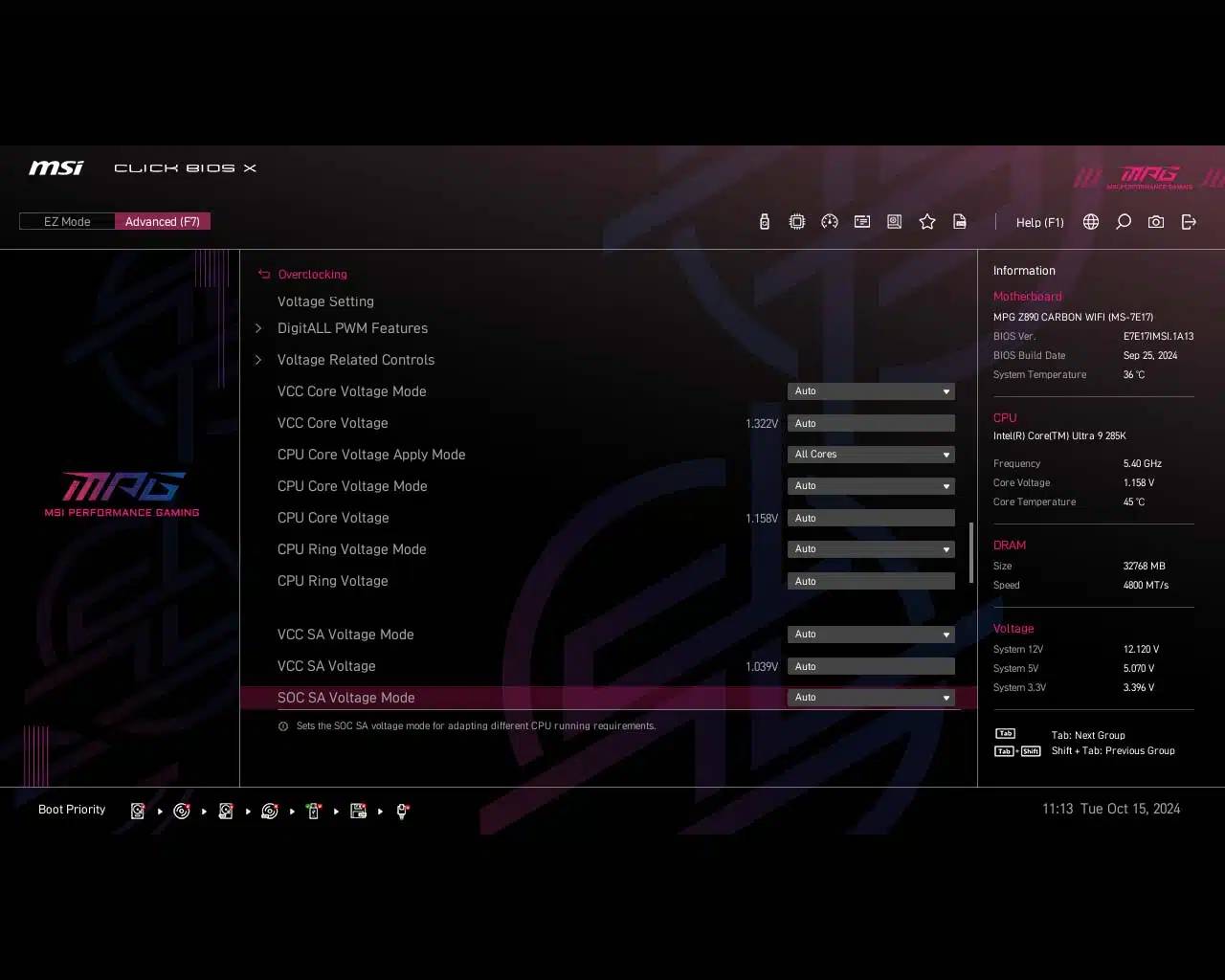This screenshot has width=1225, height=980.
Task: Take a screenshot with the camera icon
Action: tap(1156, 222)
